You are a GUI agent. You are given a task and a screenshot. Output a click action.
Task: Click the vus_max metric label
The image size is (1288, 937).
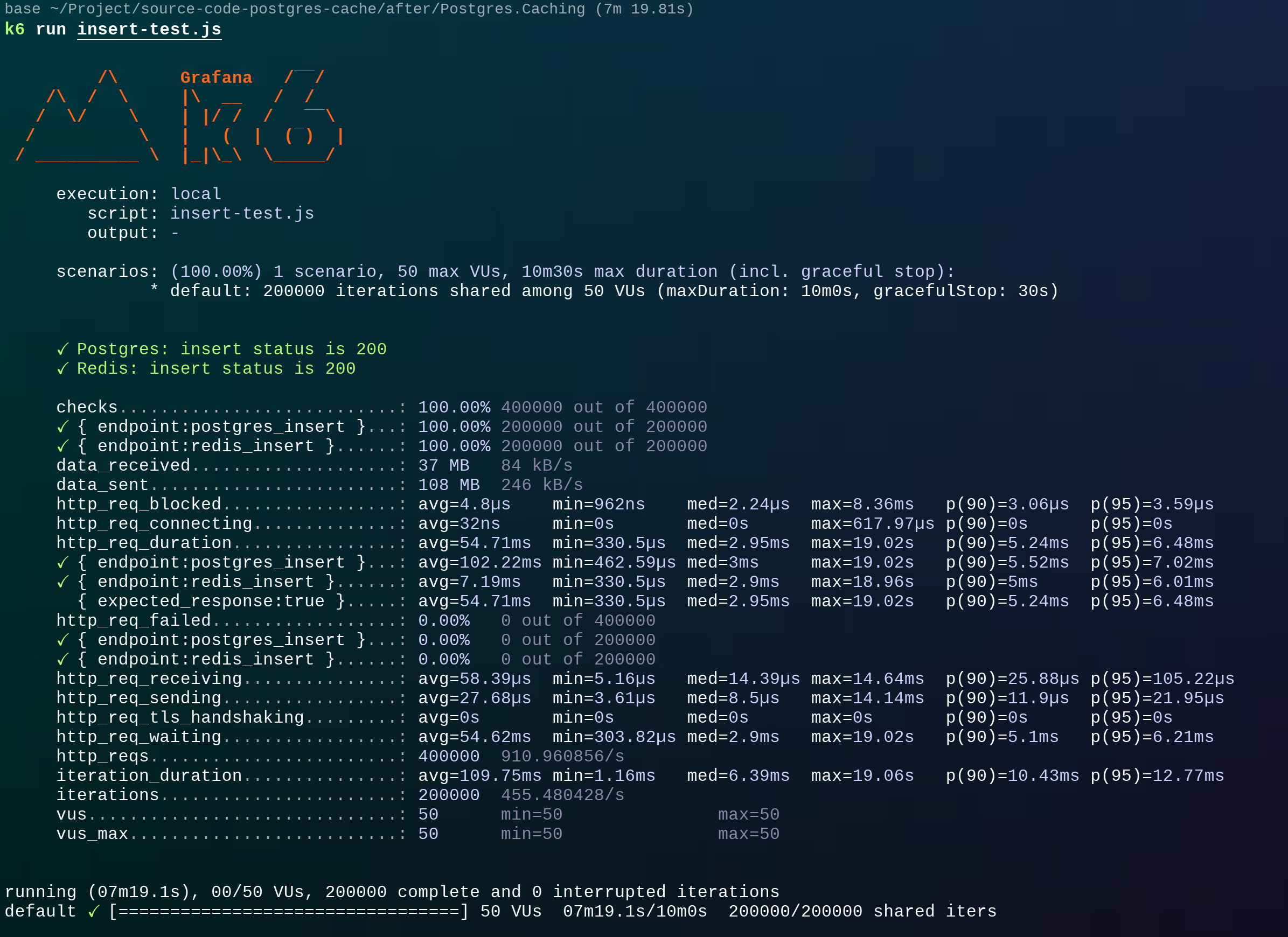(x=92, y=834)
